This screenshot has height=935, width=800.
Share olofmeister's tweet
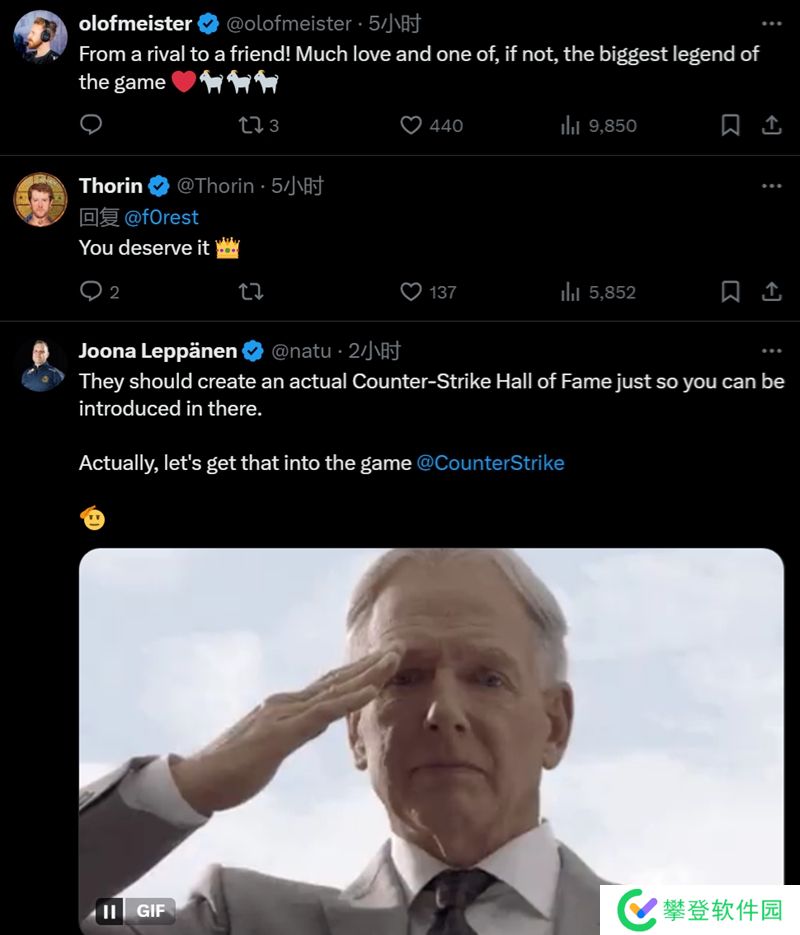click(772, 125)
